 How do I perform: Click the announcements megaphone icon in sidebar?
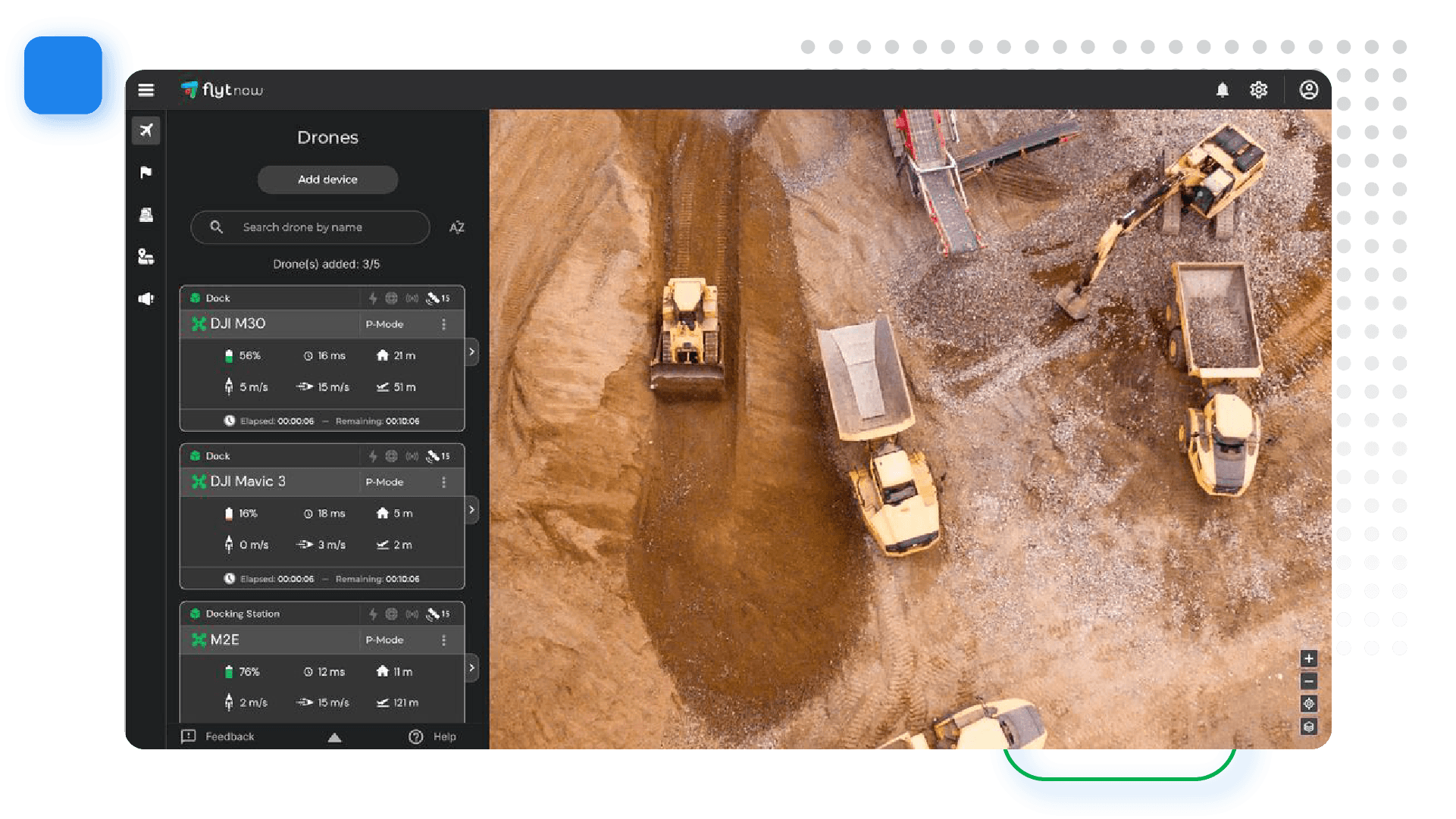point(146,299)
